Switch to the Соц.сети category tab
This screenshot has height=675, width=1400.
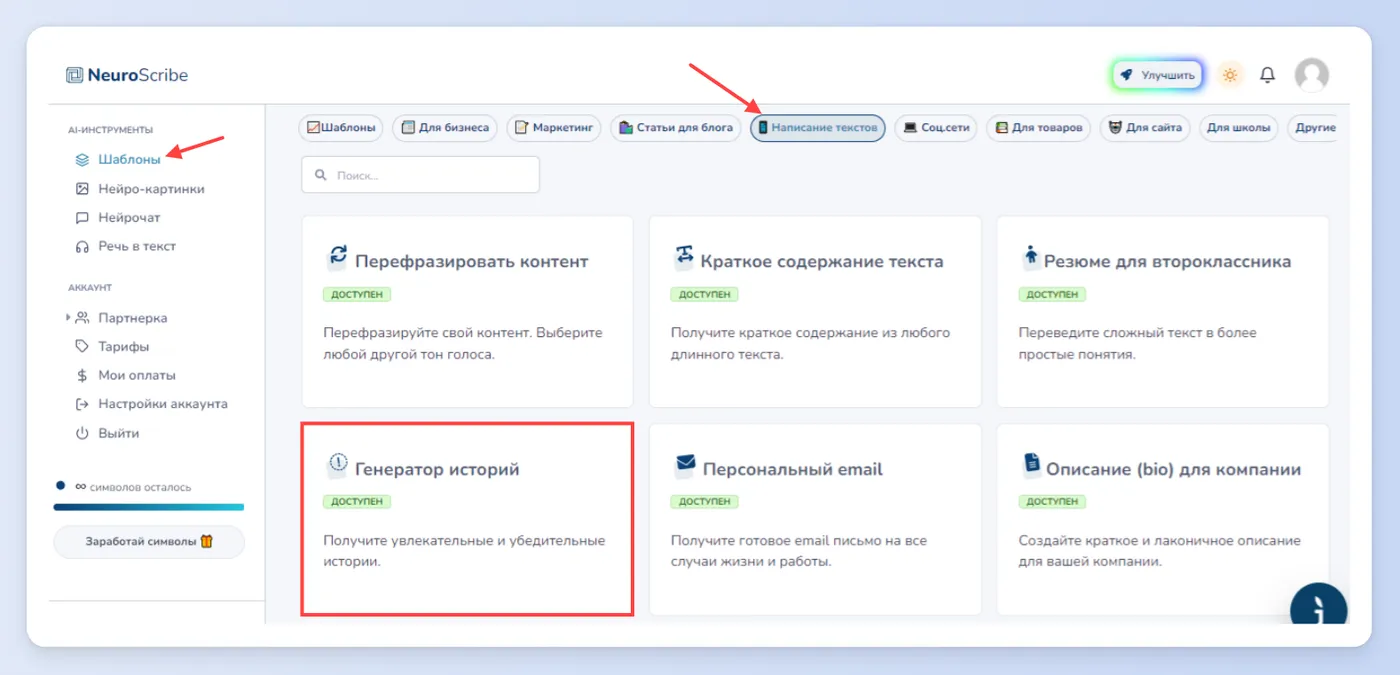coord(935,128)
